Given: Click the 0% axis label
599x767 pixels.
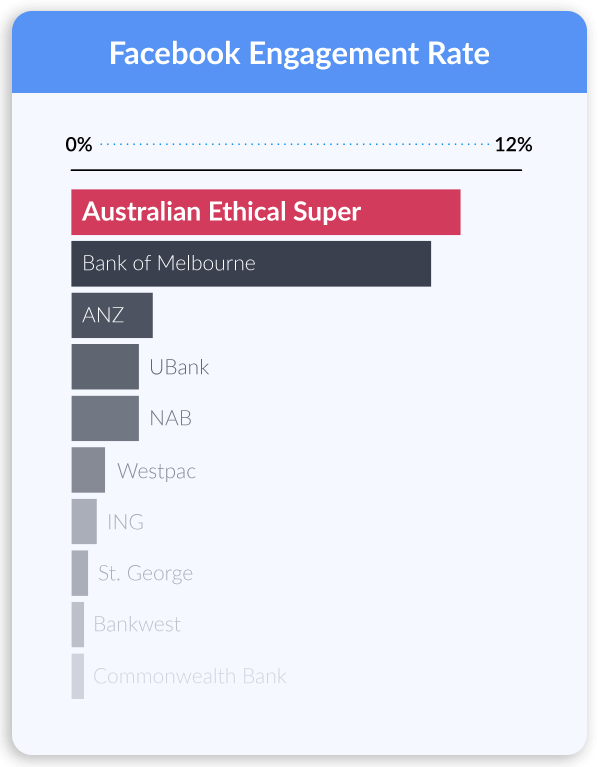Looking at the screenshot, I should point(79,144).
